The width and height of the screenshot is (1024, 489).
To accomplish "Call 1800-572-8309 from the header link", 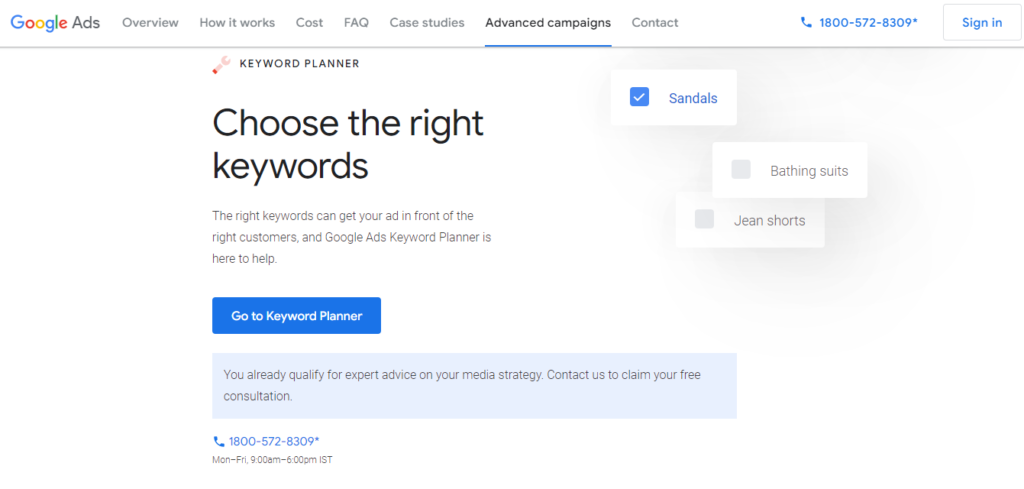I will coord(868,23).
